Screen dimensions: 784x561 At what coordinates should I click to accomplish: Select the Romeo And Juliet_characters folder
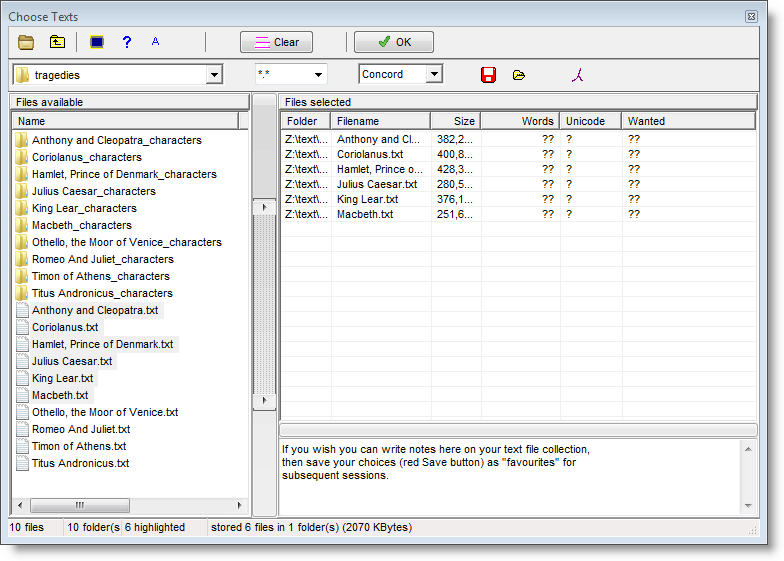(94, 259)
